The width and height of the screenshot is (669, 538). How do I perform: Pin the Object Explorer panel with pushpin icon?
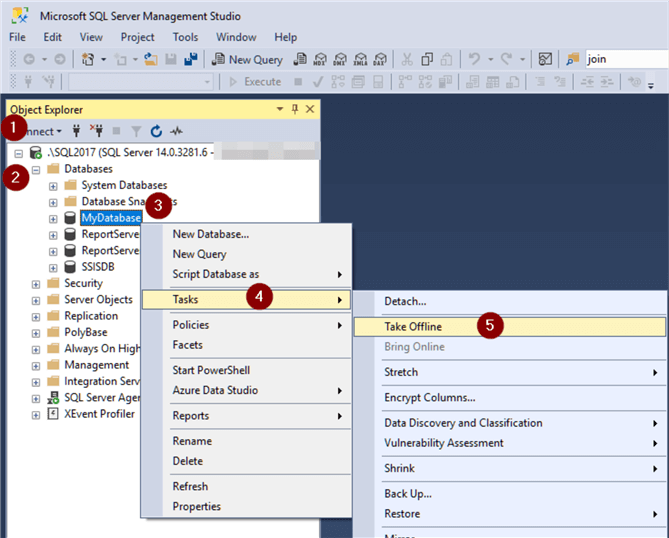294,109
